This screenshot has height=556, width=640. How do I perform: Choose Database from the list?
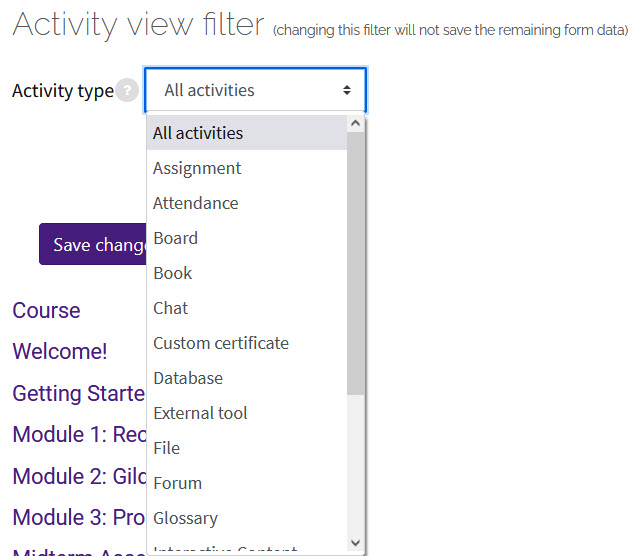247,378
